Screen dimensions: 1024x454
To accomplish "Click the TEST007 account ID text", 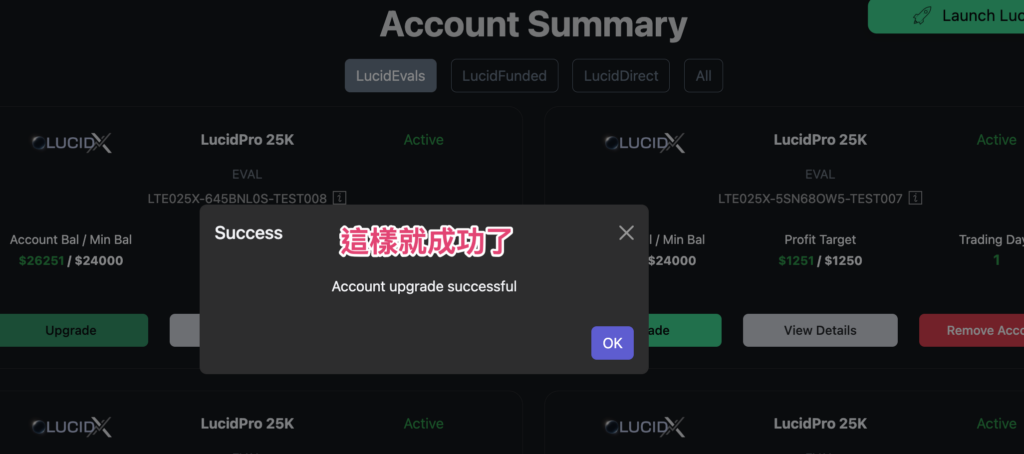I will pyautogui.click(x=810, y=198).
